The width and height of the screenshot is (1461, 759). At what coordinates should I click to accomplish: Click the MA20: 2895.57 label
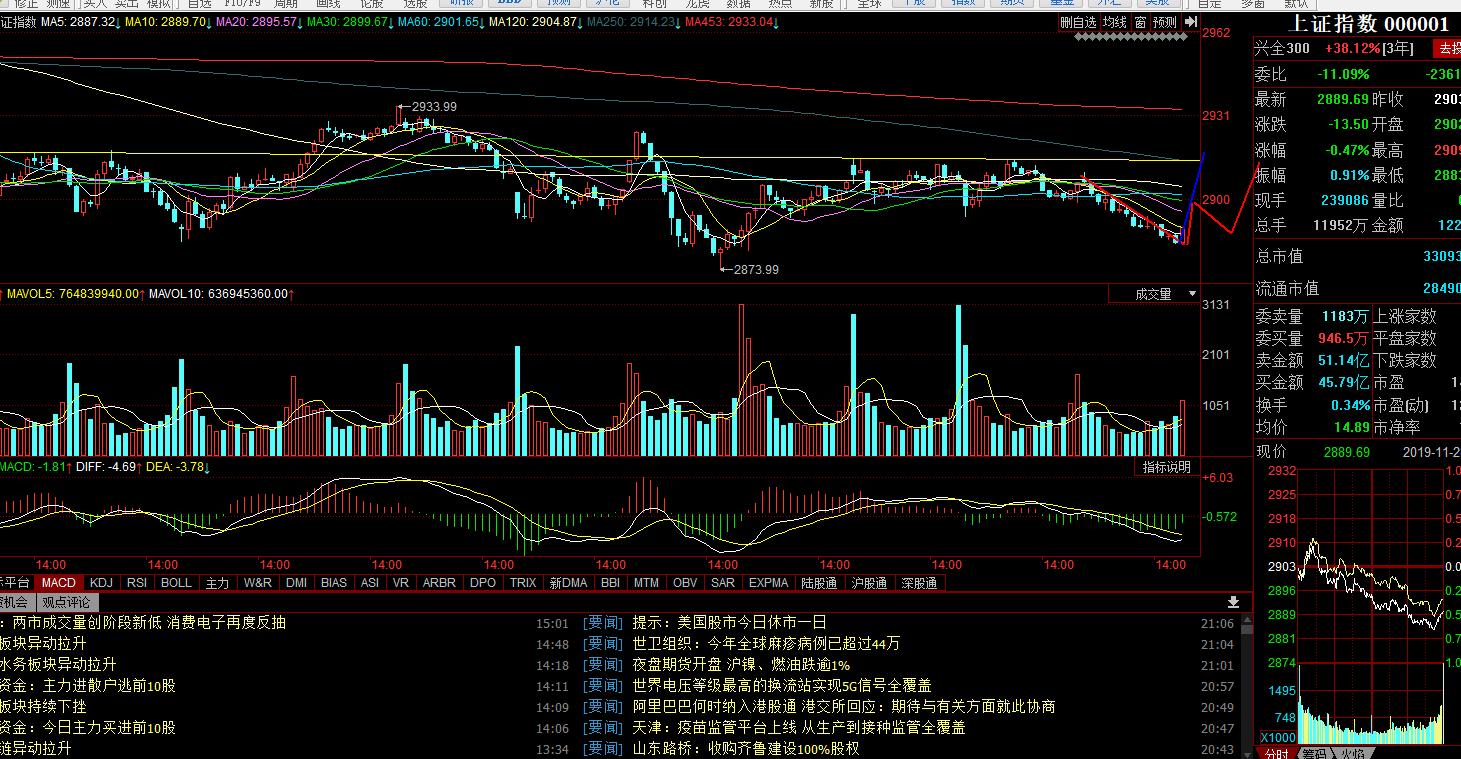tap(257, 21)
